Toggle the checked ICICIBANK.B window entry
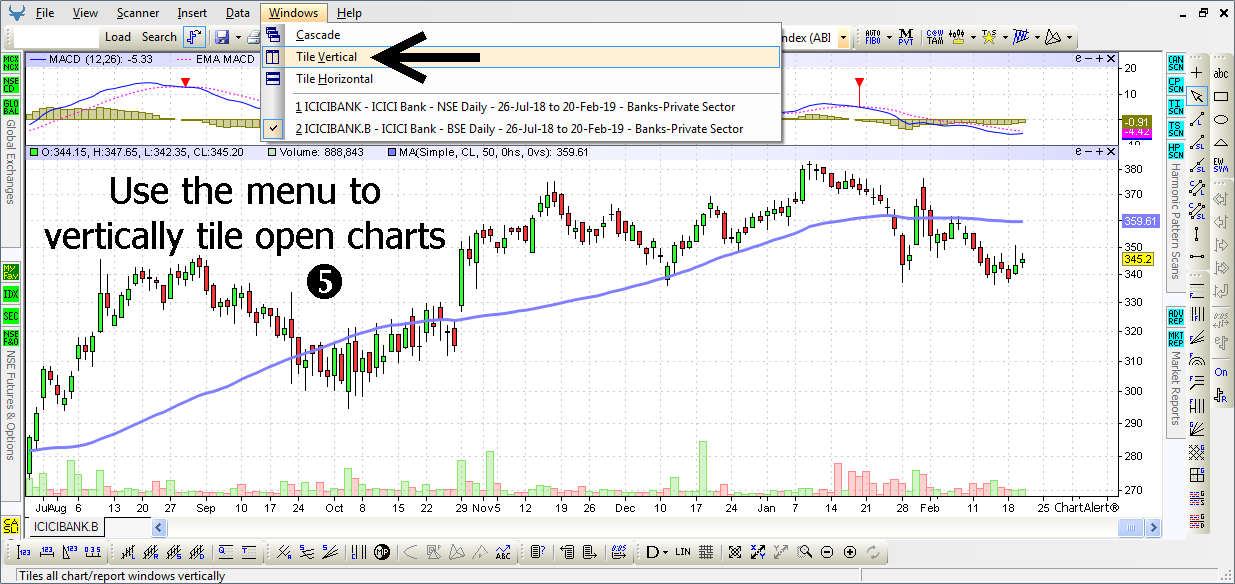Viewport: 1235px width, 584px height. [520, 128]
